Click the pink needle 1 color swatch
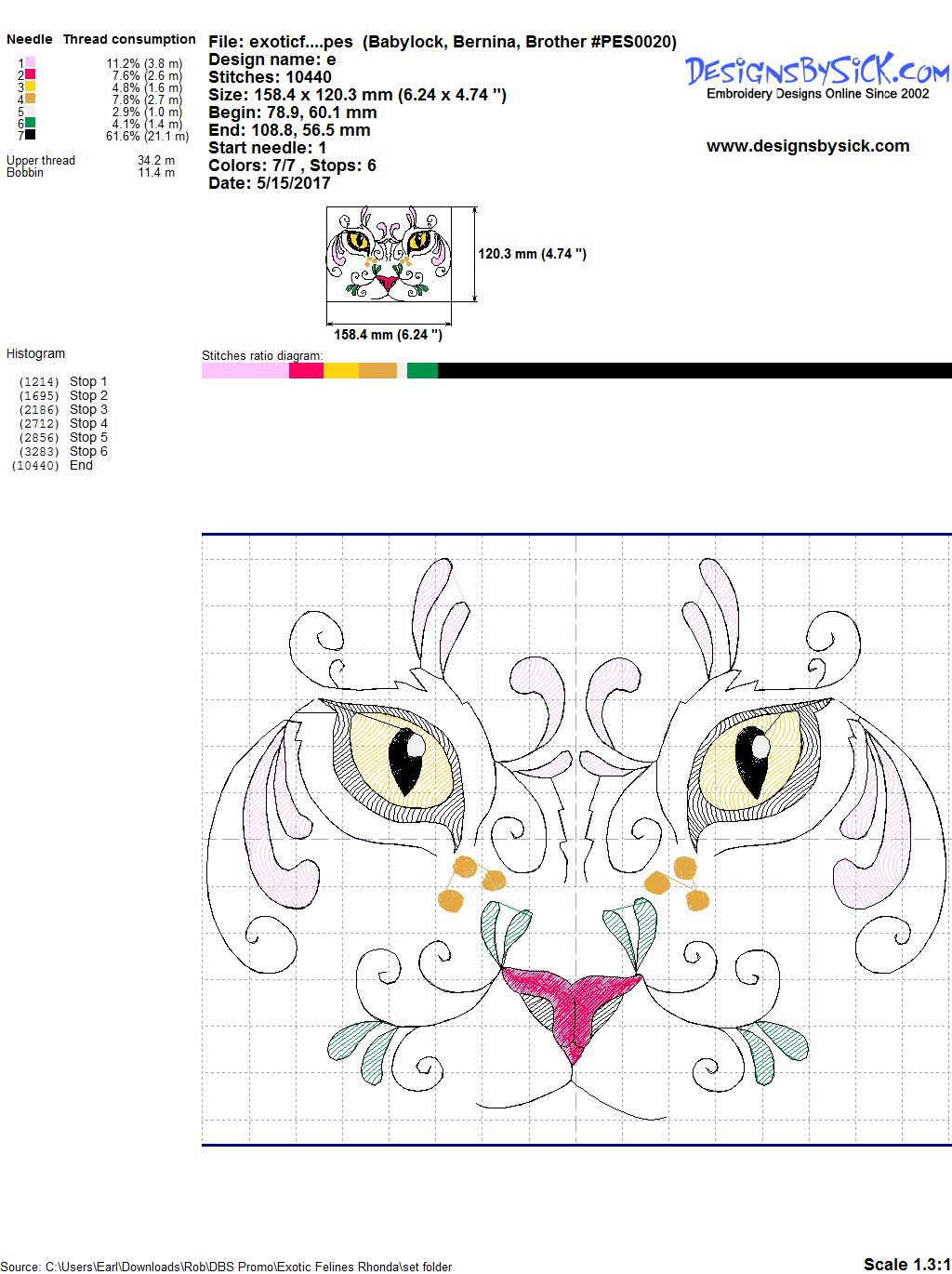 point(31,62)
